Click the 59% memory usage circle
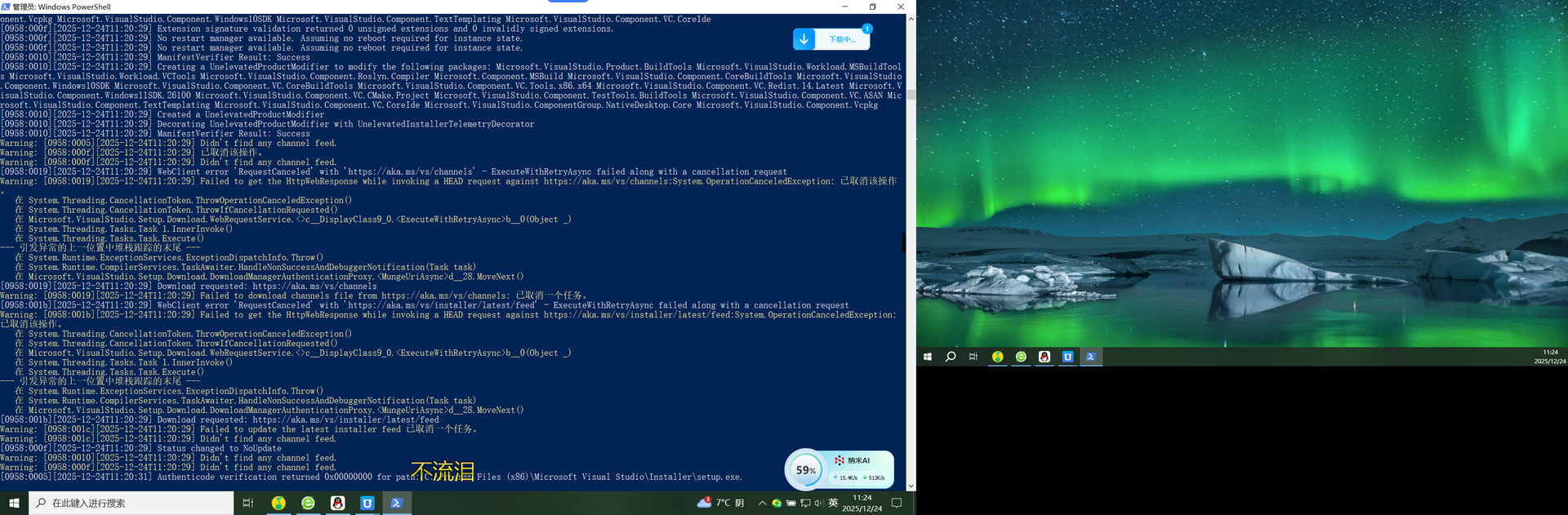Screen dimensions: 1568x515 (x=806, y=470)
